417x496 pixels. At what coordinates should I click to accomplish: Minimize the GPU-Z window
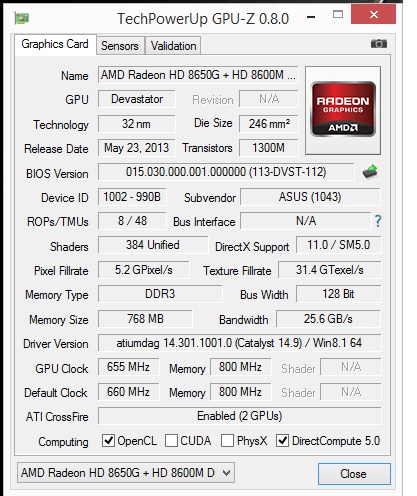tap(311, 17)
